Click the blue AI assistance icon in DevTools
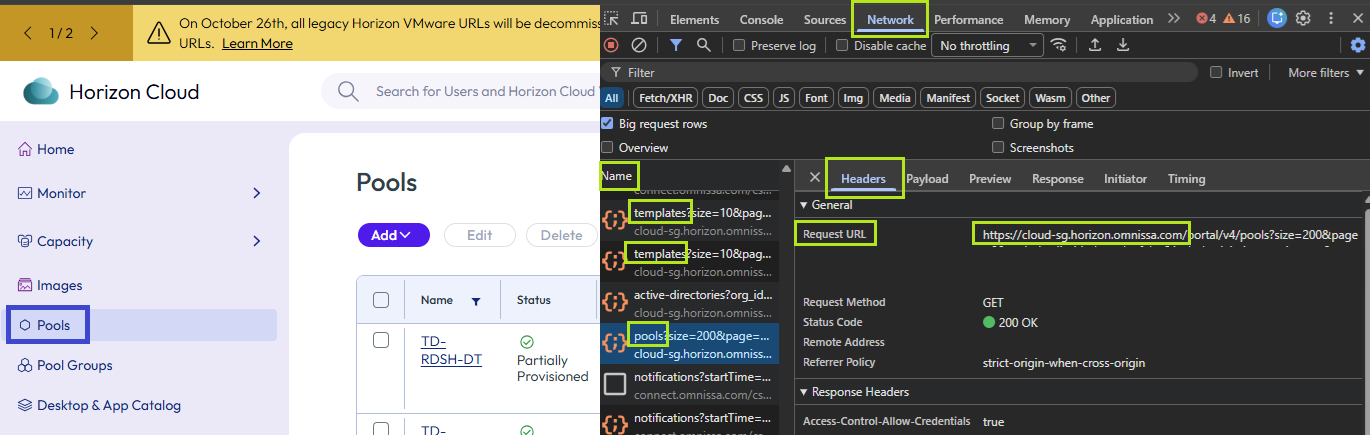Viewport: 1370px width, 435px height. (x=1277, y=18)
